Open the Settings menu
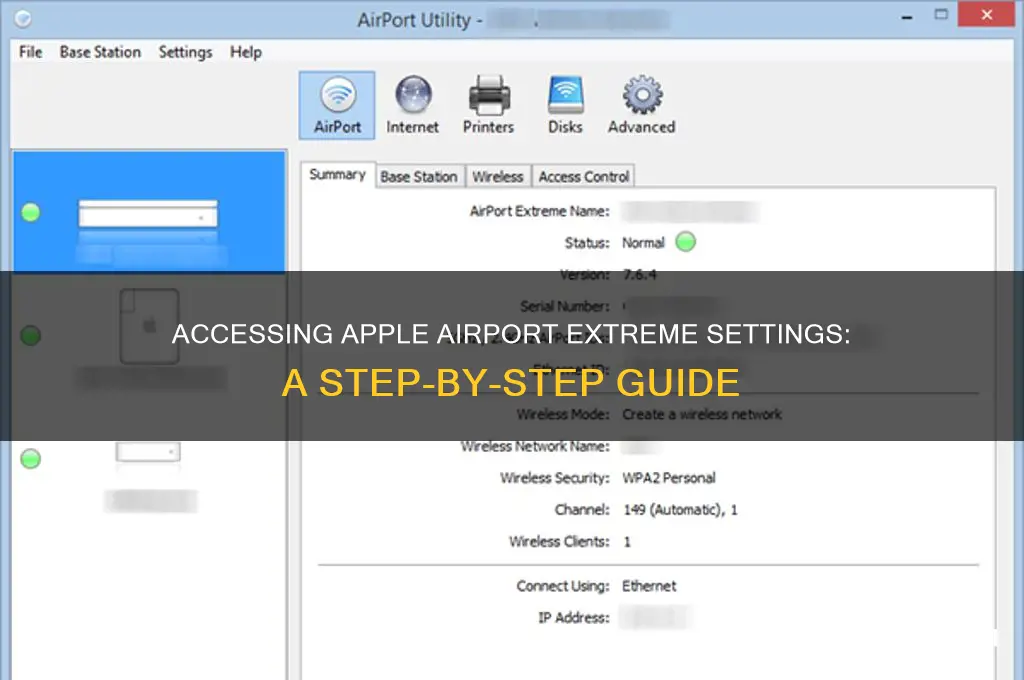 pyautogui.click(x=185, y=52)
